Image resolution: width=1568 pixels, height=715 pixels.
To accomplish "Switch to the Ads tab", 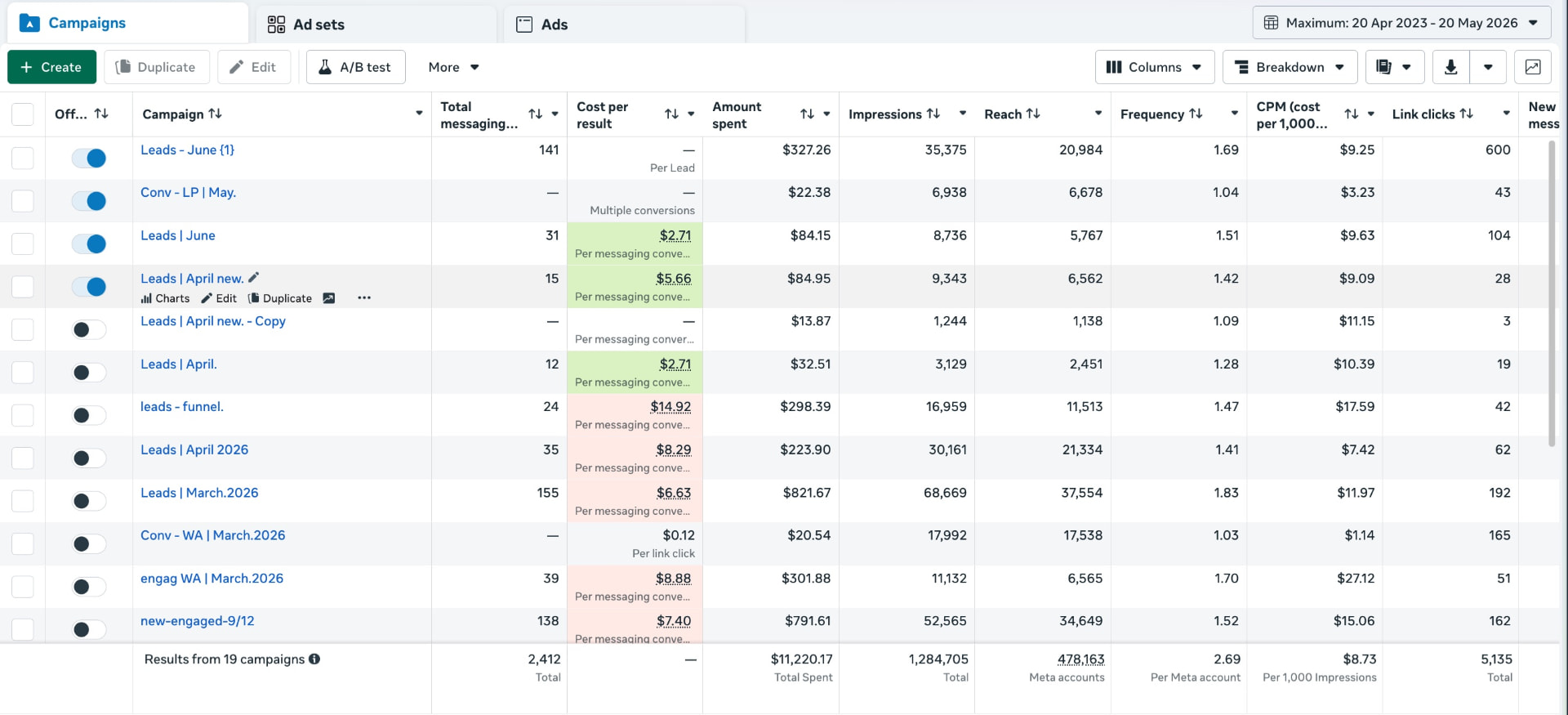I will (625, 25).
